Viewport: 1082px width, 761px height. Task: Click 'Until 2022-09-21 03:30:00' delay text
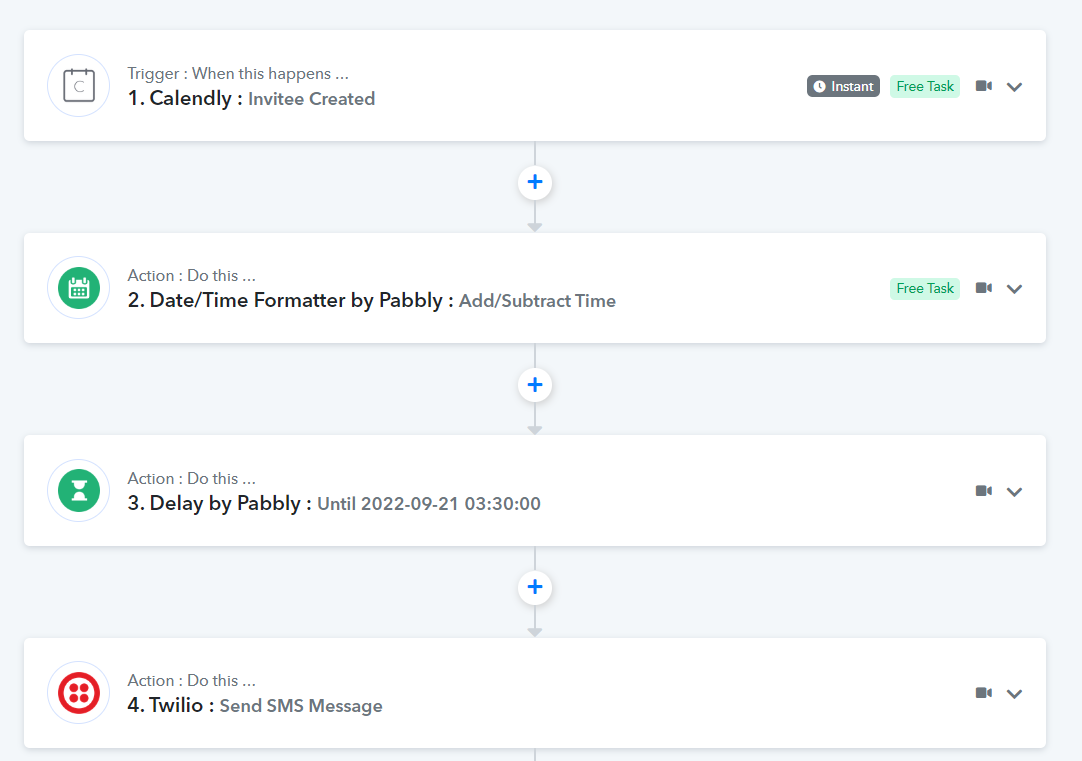coord(429,504)
